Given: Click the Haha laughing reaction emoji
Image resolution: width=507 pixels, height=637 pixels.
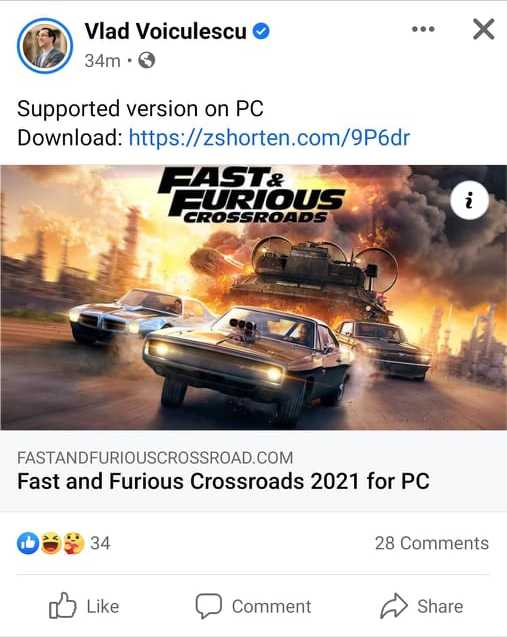Looking at the screenshot, I should point(50,543).
